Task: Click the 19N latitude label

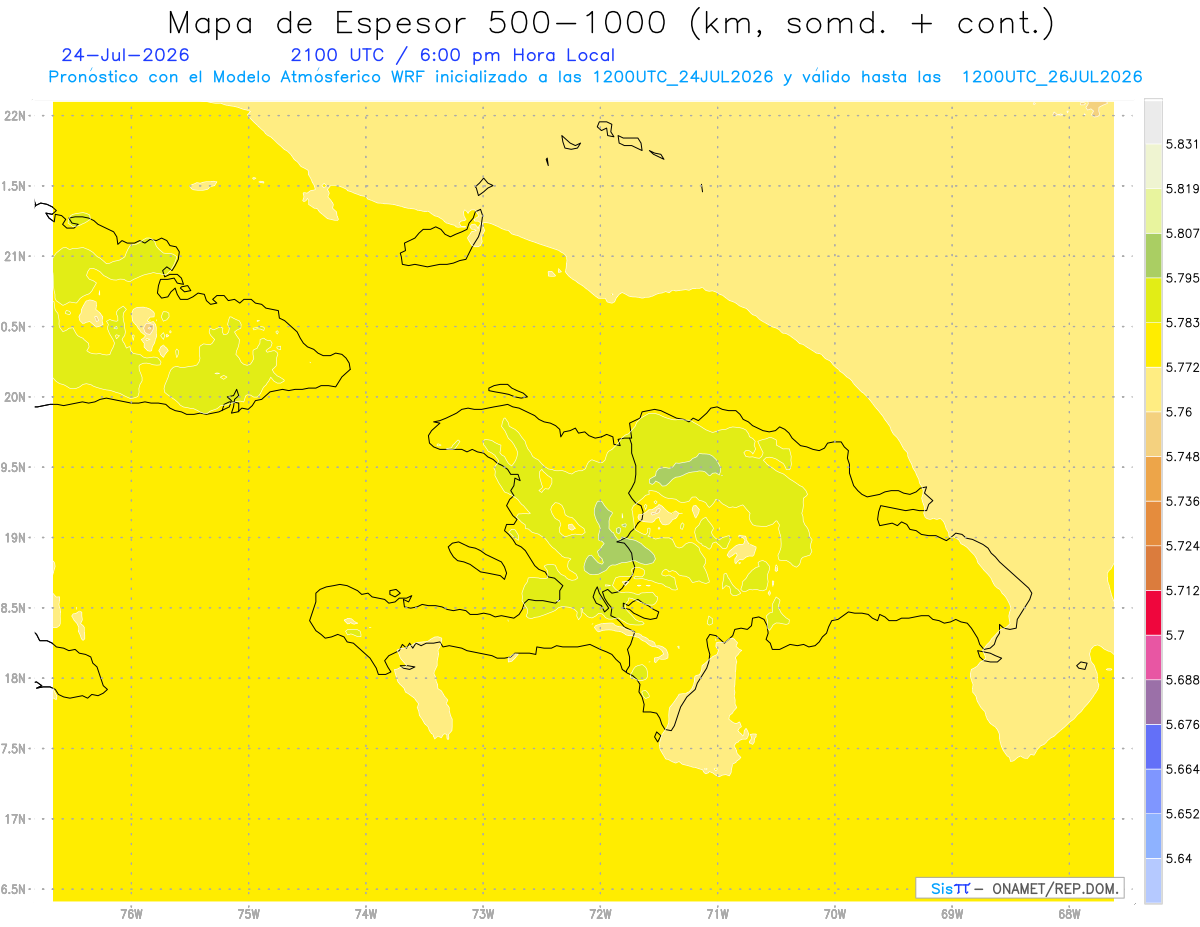Action: (x=16, y=538)
